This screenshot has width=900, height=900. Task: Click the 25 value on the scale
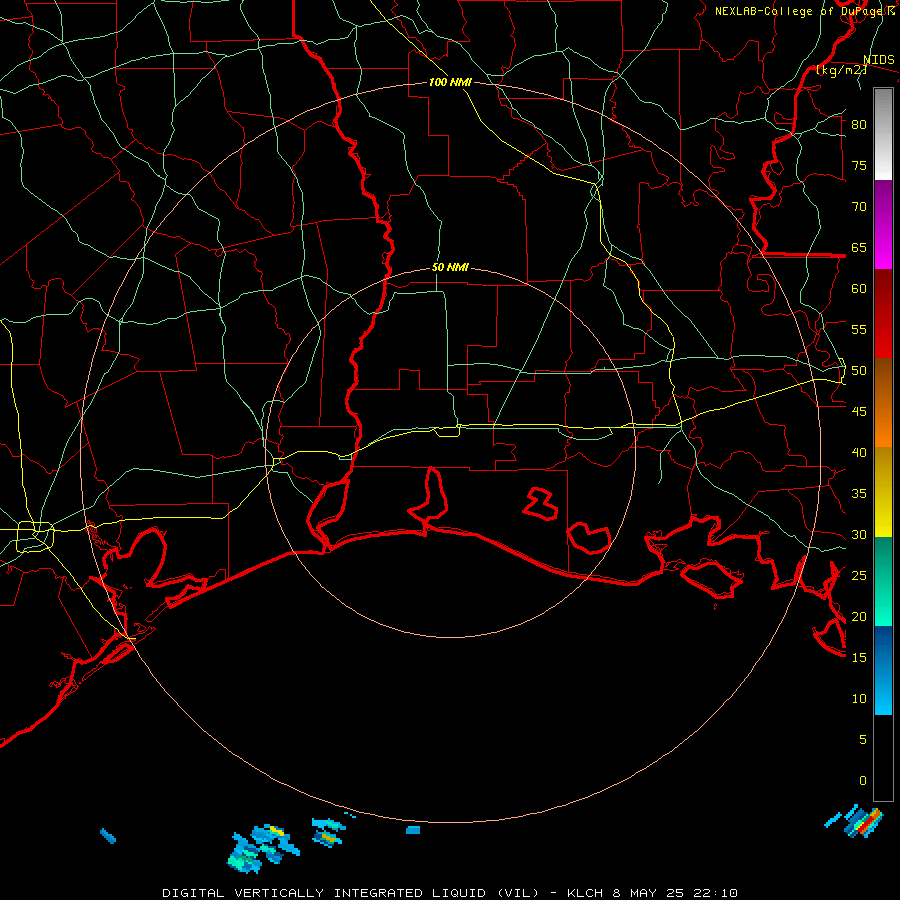pyautogui.click(x=859, y=576)
